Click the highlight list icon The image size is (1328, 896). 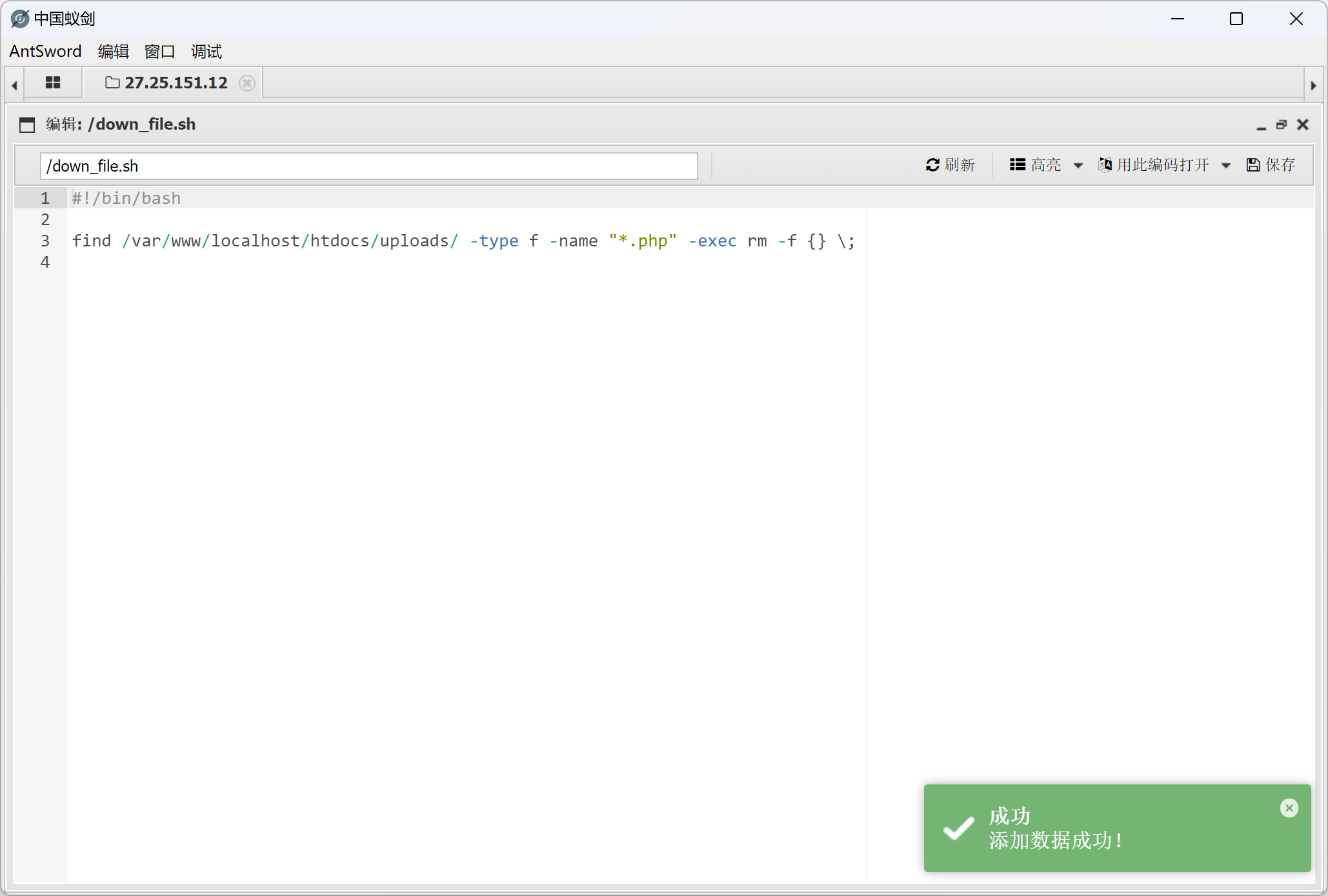click(x=1018, y=165)
